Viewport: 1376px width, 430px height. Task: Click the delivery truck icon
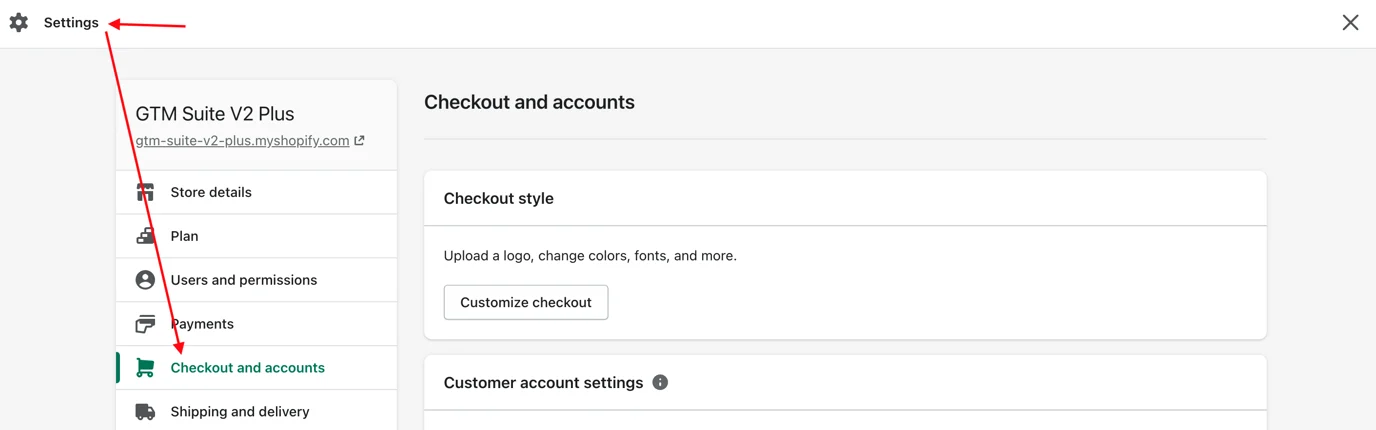(x=145, y=412)
